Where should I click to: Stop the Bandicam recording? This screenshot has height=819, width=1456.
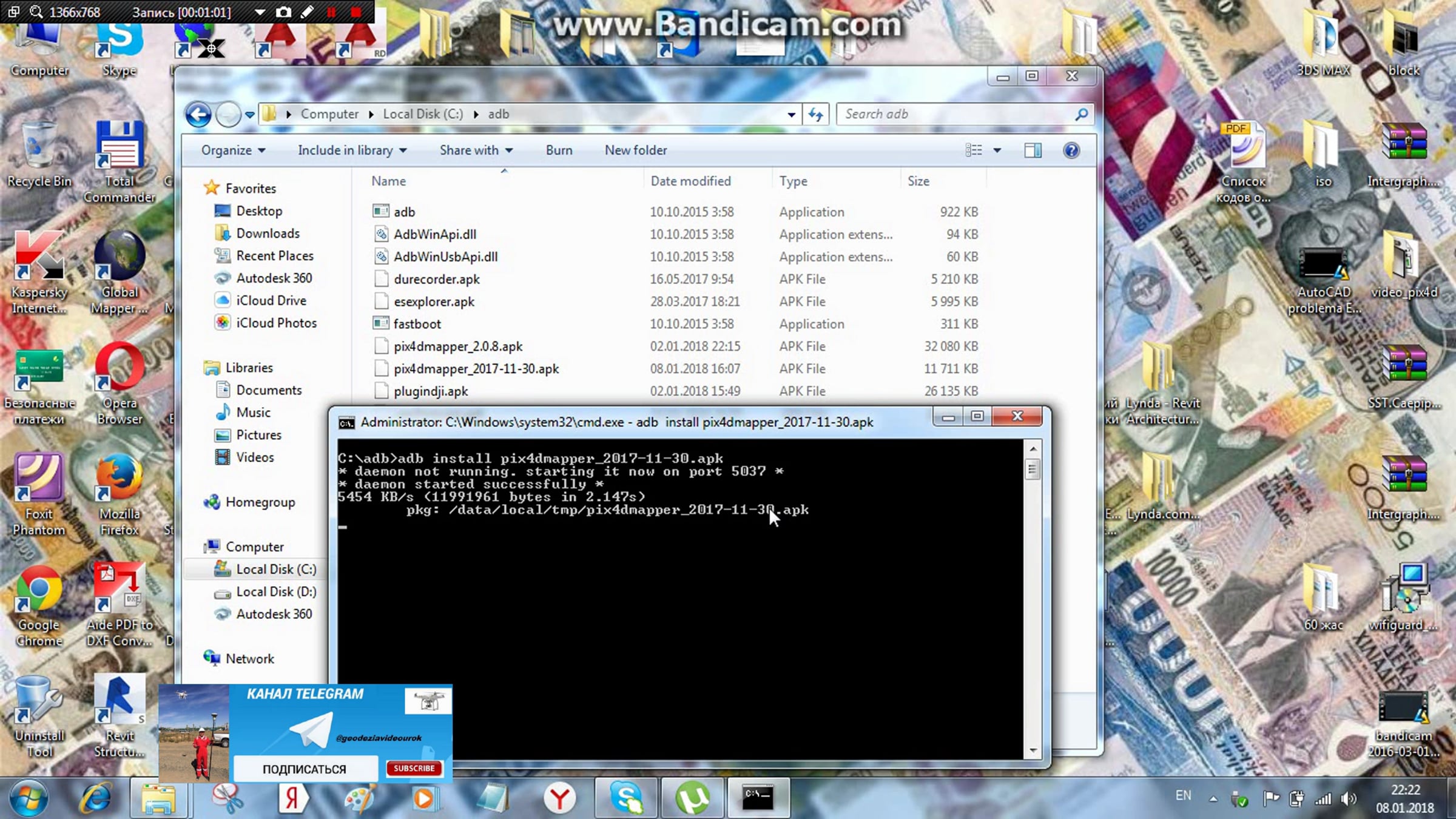click(356, 12)
